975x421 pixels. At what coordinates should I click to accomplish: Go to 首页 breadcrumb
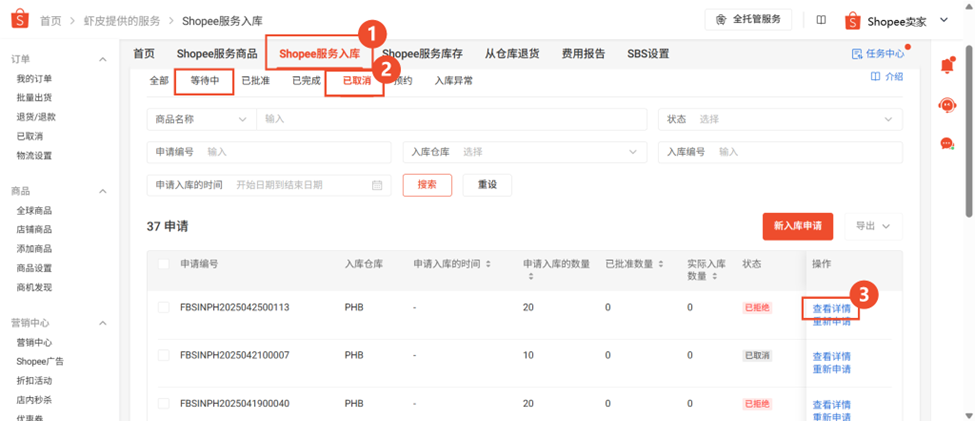(51, 21)
